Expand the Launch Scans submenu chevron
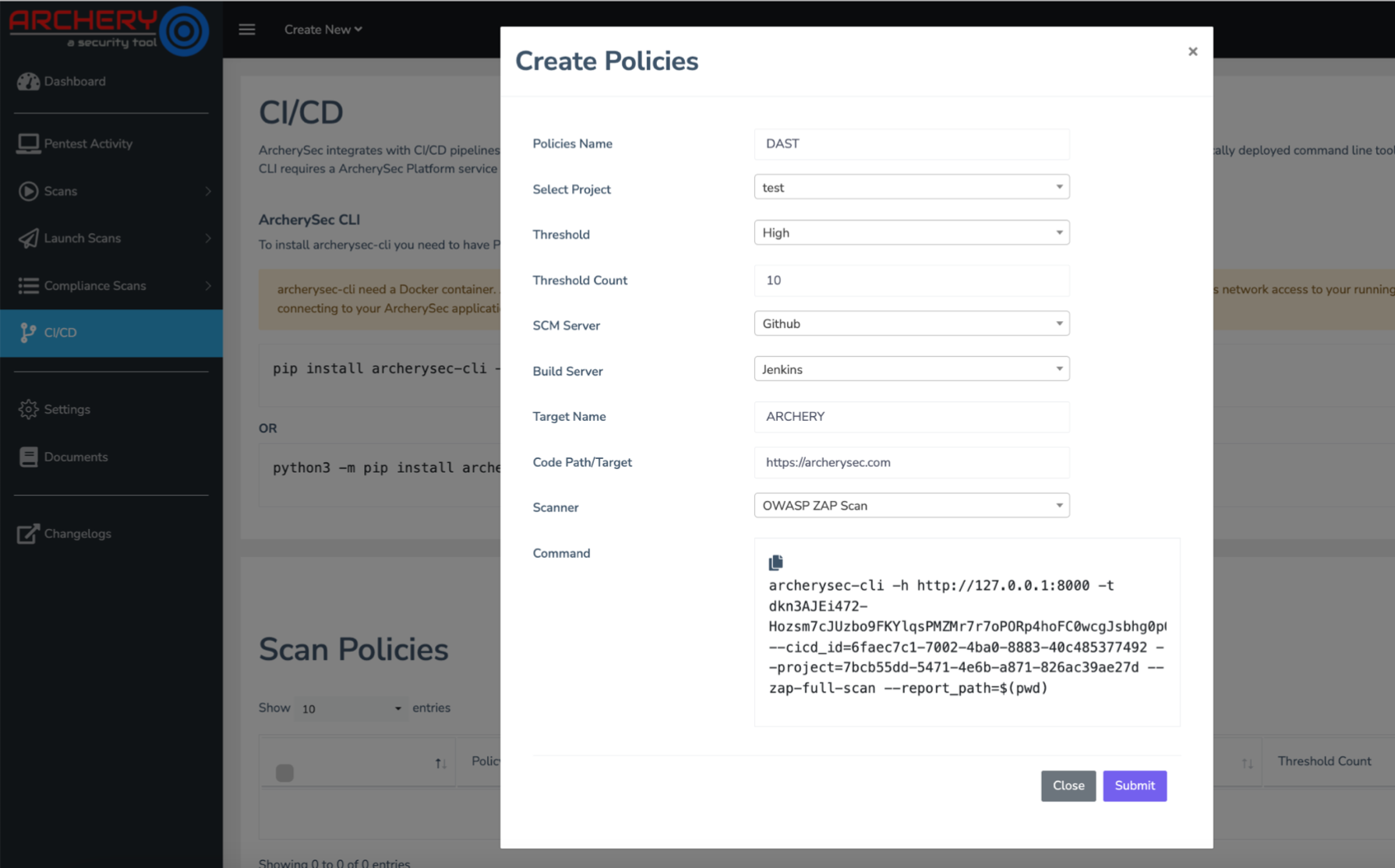Screen dimensions: 1395x868 [x=208, y=238]
